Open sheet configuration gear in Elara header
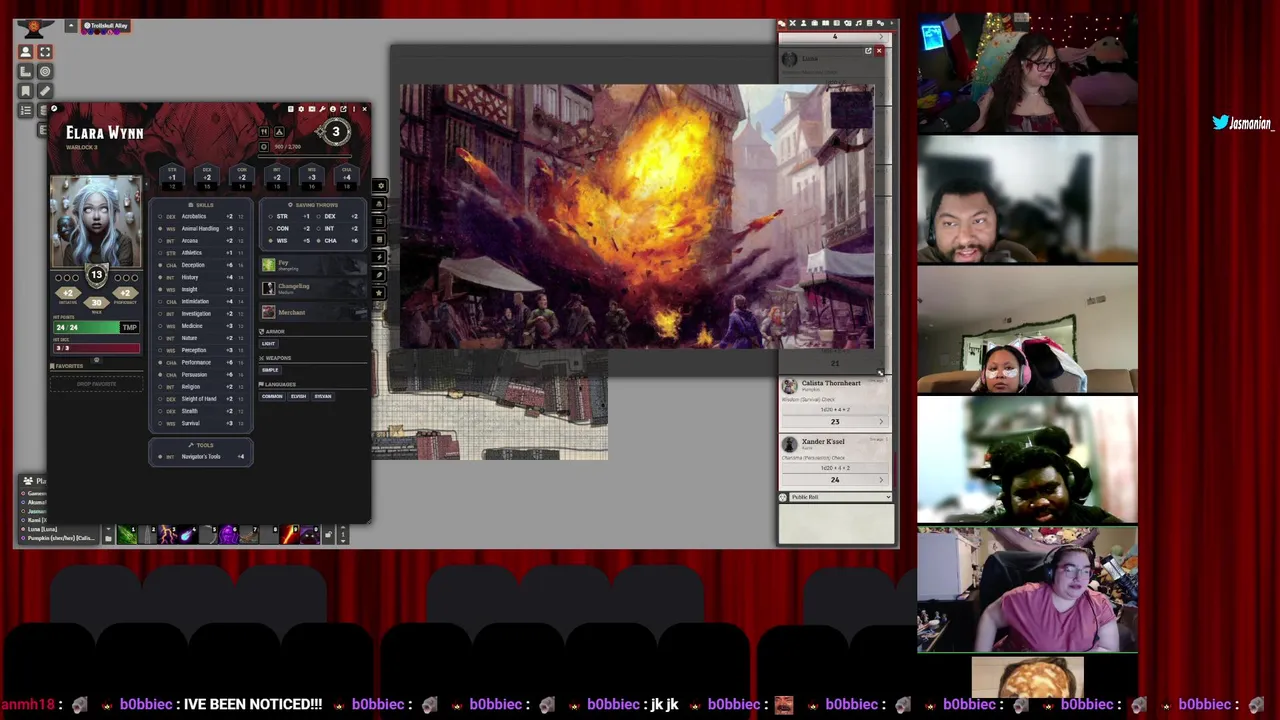This screenshot has width=1280, height=720. point(301,109)
